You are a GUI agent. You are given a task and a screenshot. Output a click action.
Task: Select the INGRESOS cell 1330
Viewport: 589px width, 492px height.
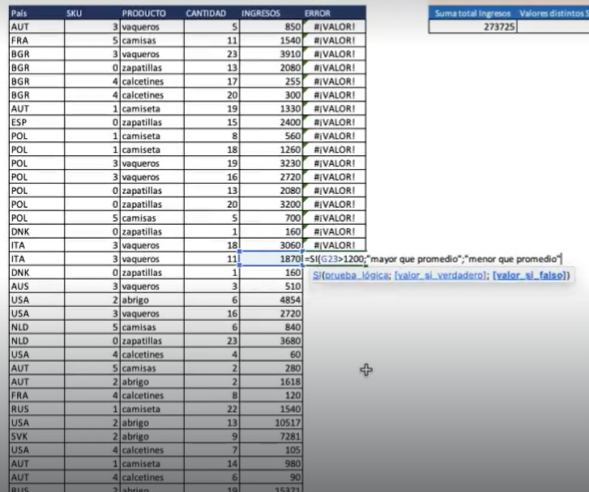click(271, 109)
